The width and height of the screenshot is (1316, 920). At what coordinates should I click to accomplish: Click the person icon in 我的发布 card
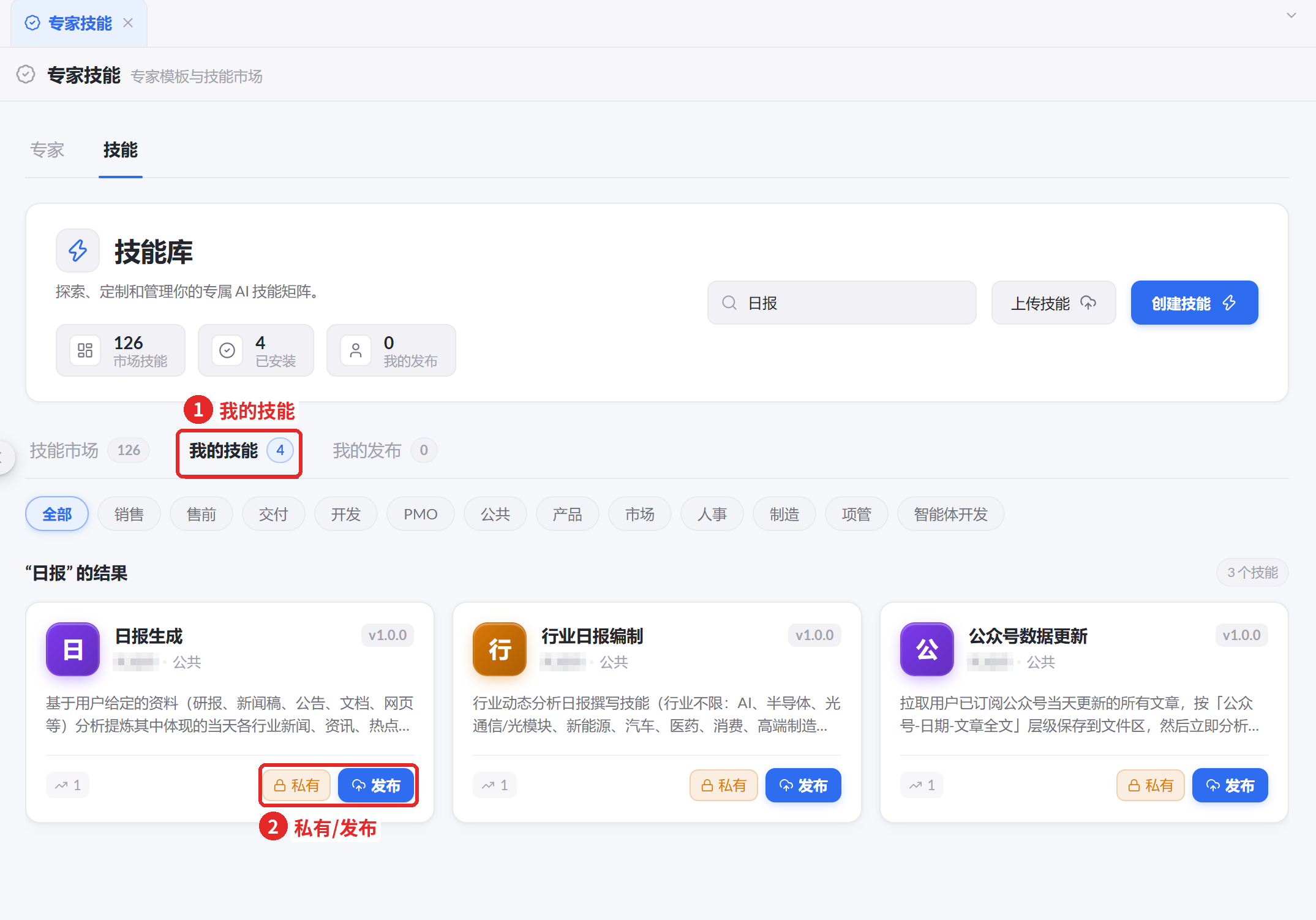(356, 350)
